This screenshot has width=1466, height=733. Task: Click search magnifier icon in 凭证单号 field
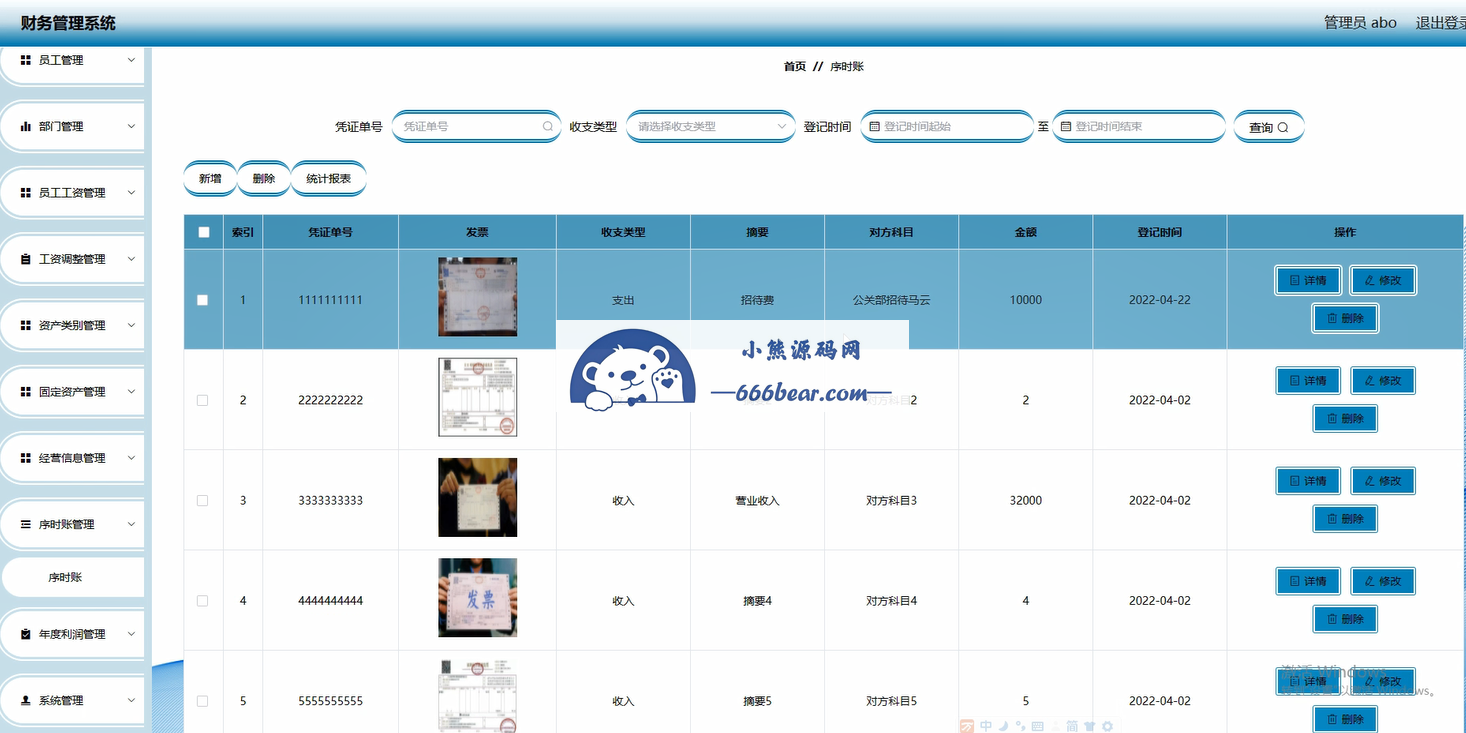(547, 127)
